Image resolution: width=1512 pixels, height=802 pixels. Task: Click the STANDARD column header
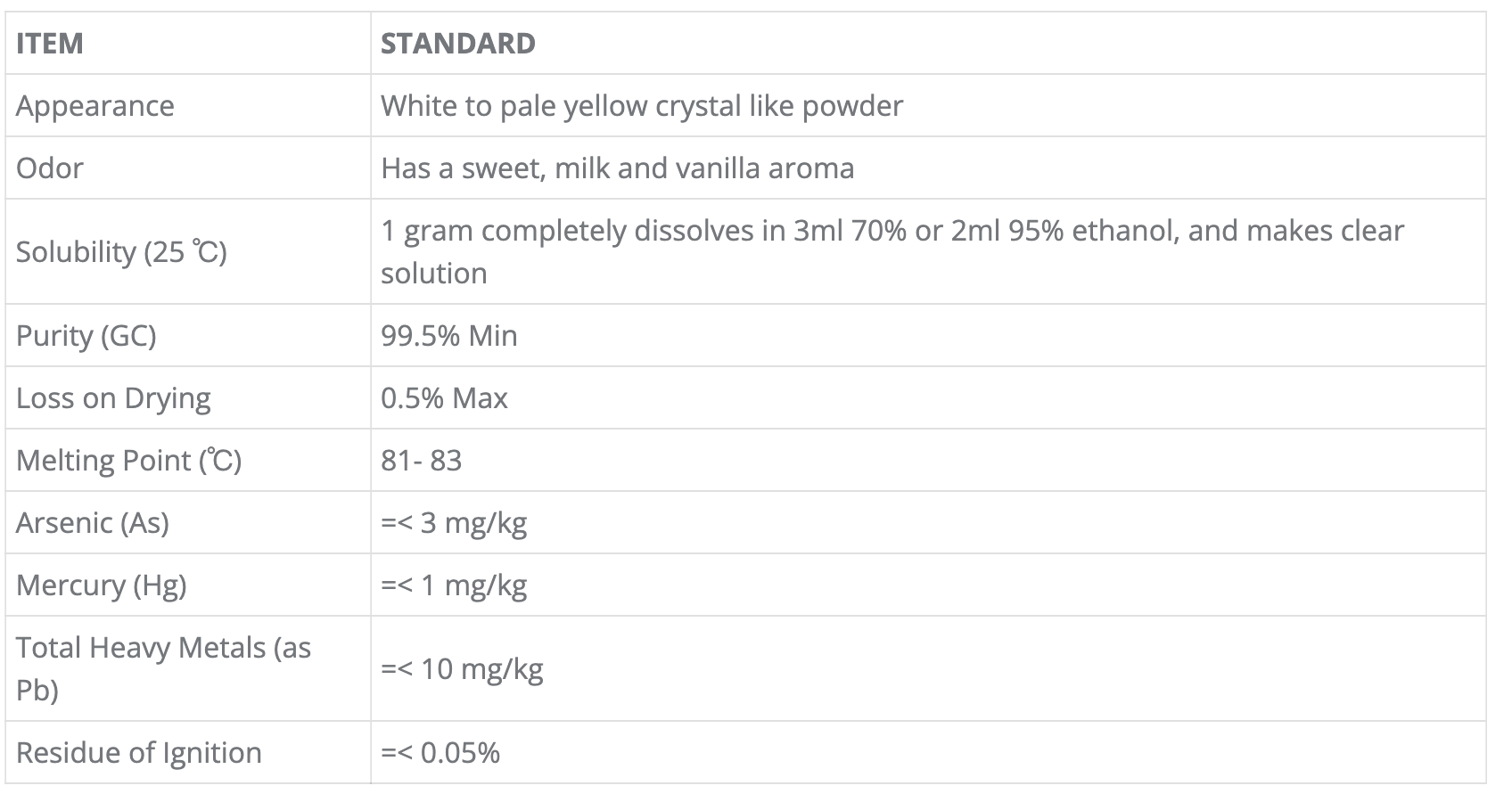pyautogui.click(x=457, y=44)
